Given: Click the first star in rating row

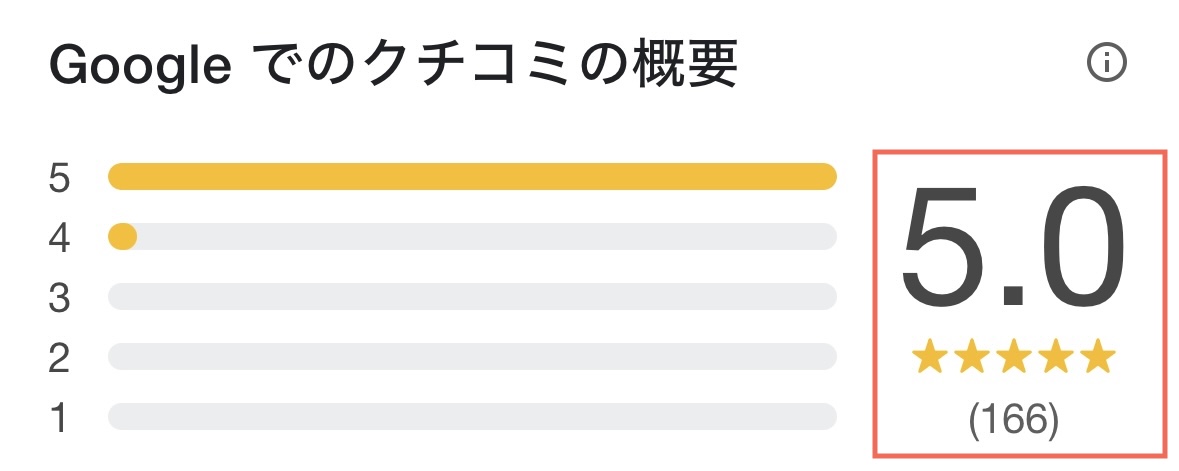Looking at the screenshot, I should click(x=929, y=356).
